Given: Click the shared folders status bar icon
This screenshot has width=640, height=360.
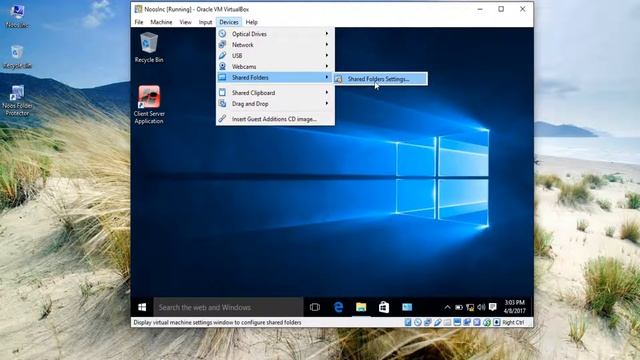Looking at the screenshot, I should pyautogui.click(x=447, y=322).
